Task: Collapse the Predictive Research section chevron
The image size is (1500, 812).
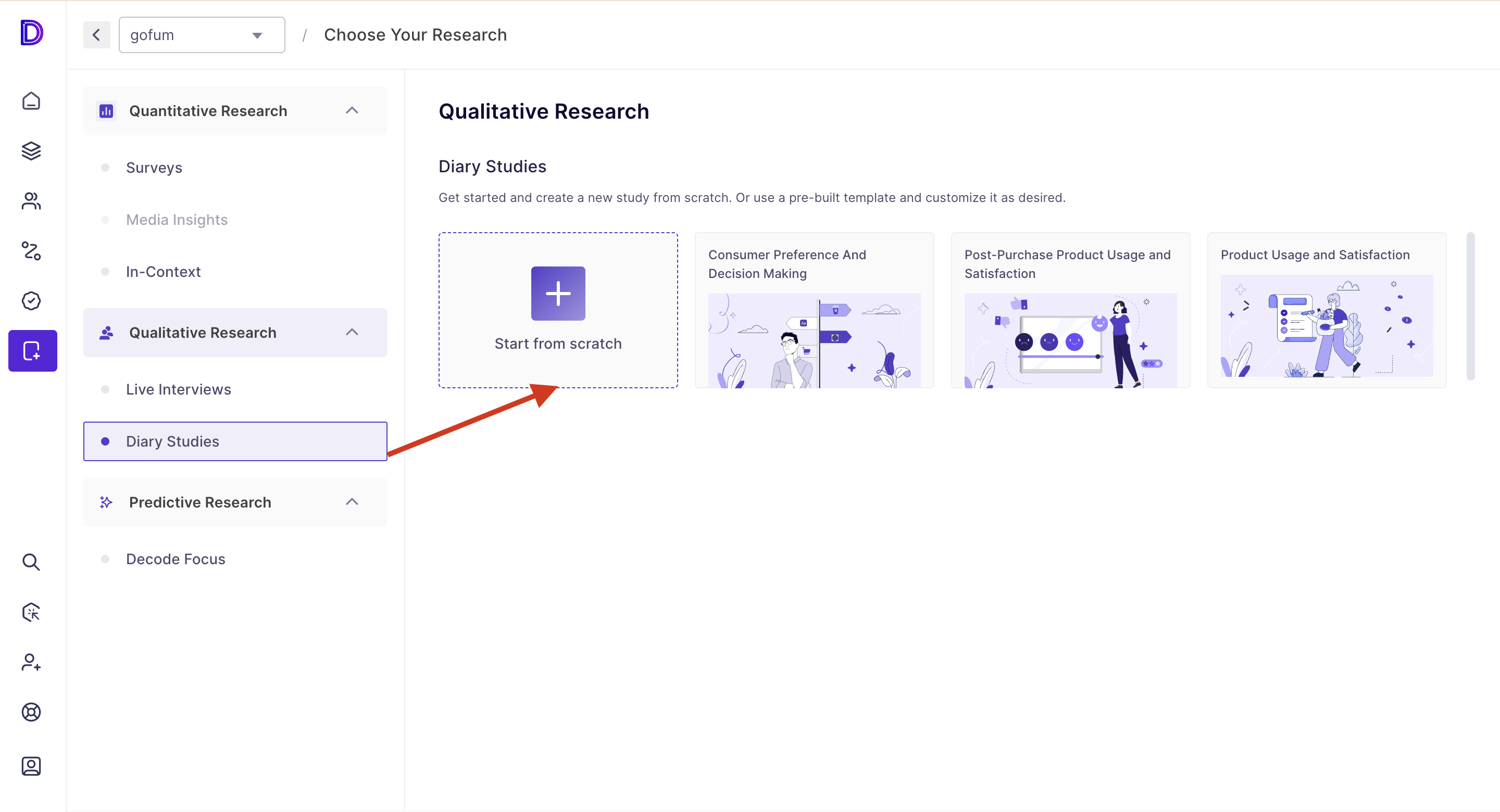Action: click(x=352, y=502)
